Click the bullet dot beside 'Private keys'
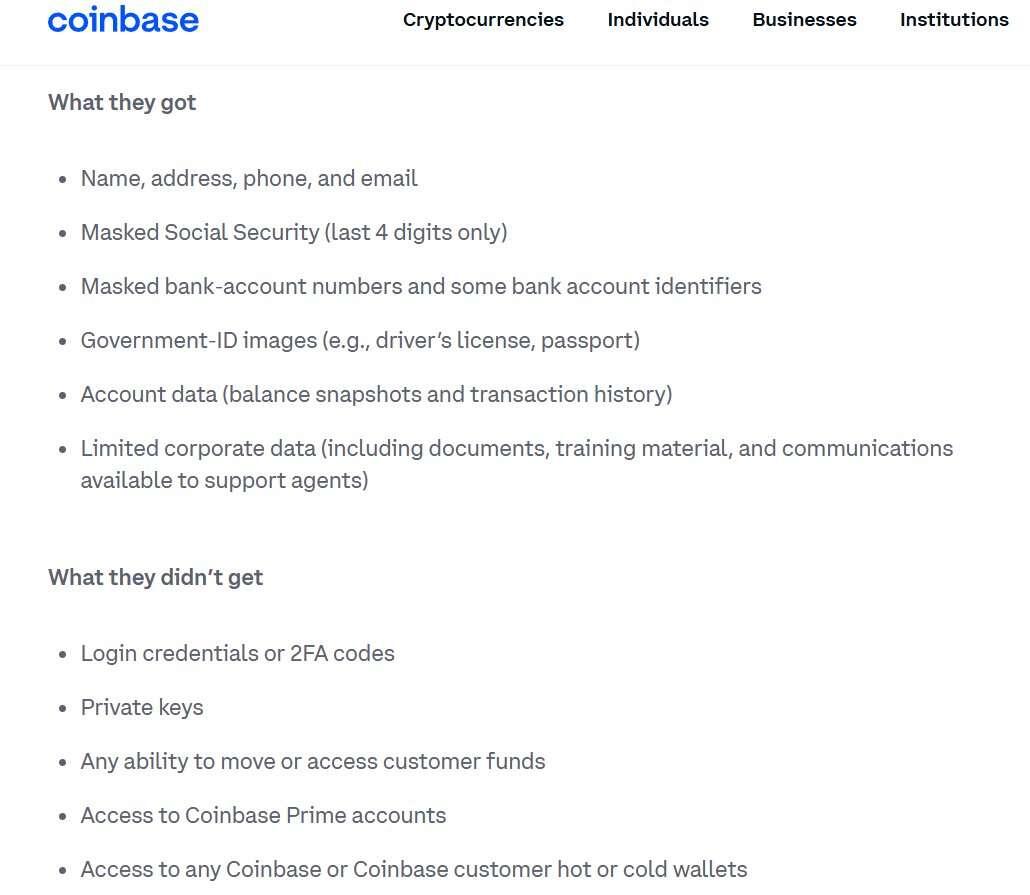This screenshot has height=895, width=1030. [62, 709]
